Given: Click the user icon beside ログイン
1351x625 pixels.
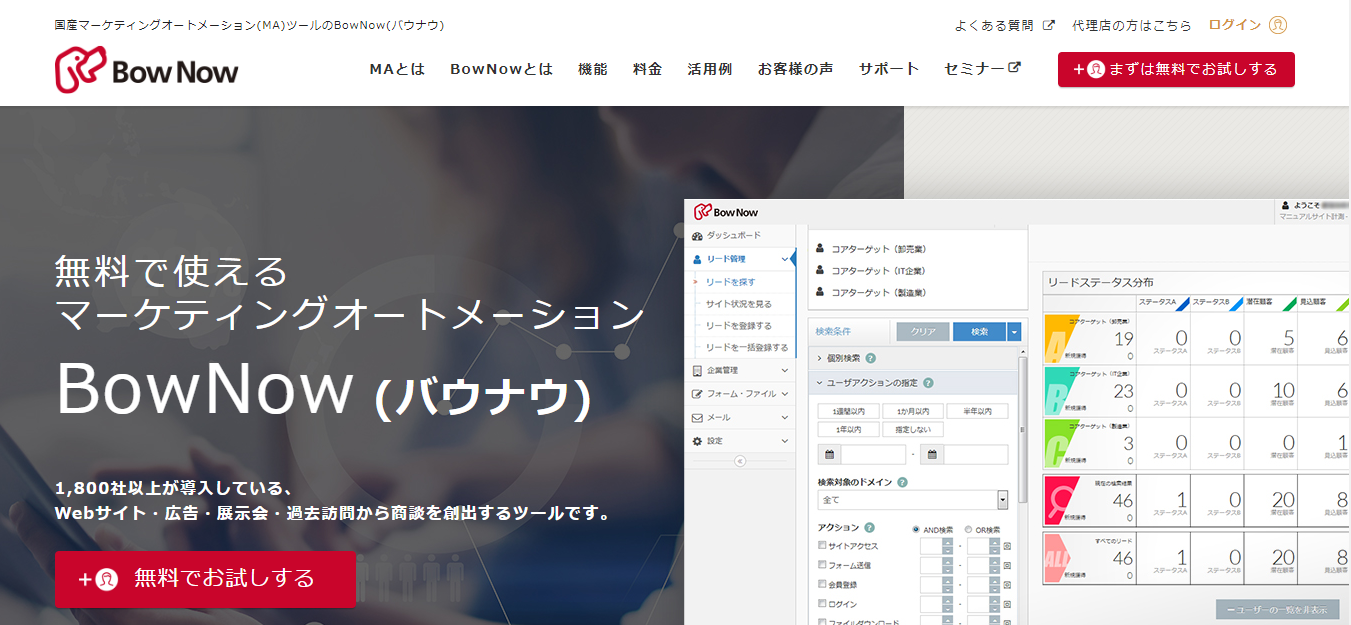Looking at the screenshot, I should [1277, 25].
